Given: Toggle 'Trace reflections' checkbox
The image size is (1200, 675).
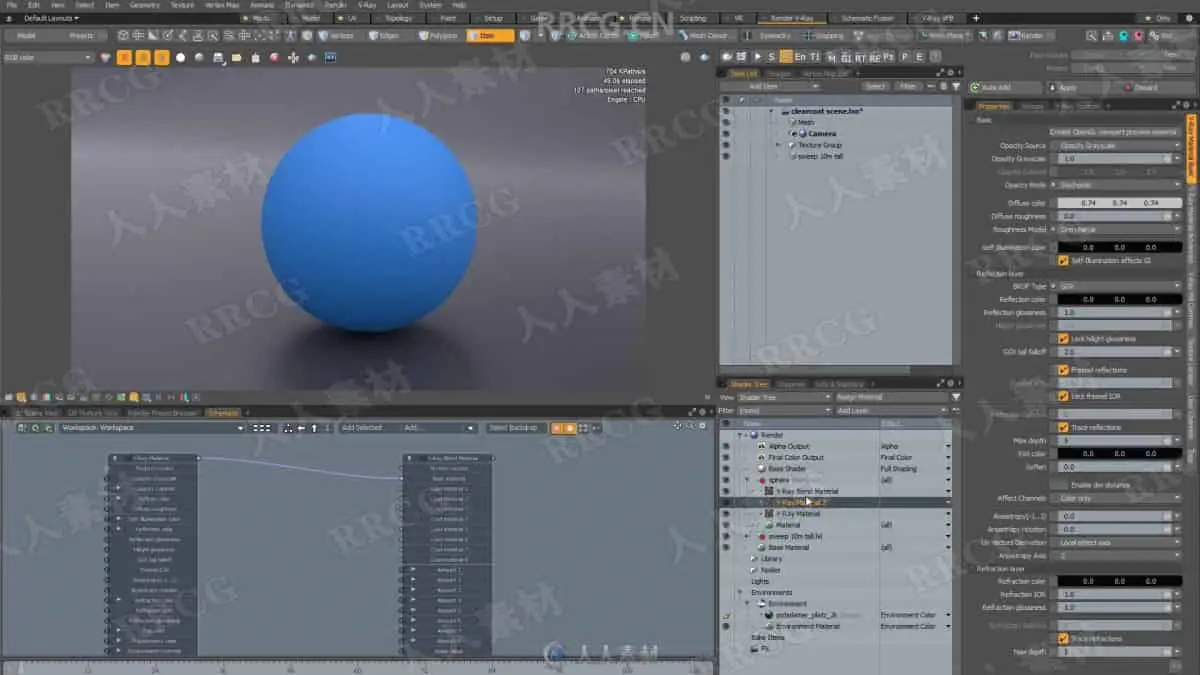Looking at the screenshot, I should pos(1063,427).
